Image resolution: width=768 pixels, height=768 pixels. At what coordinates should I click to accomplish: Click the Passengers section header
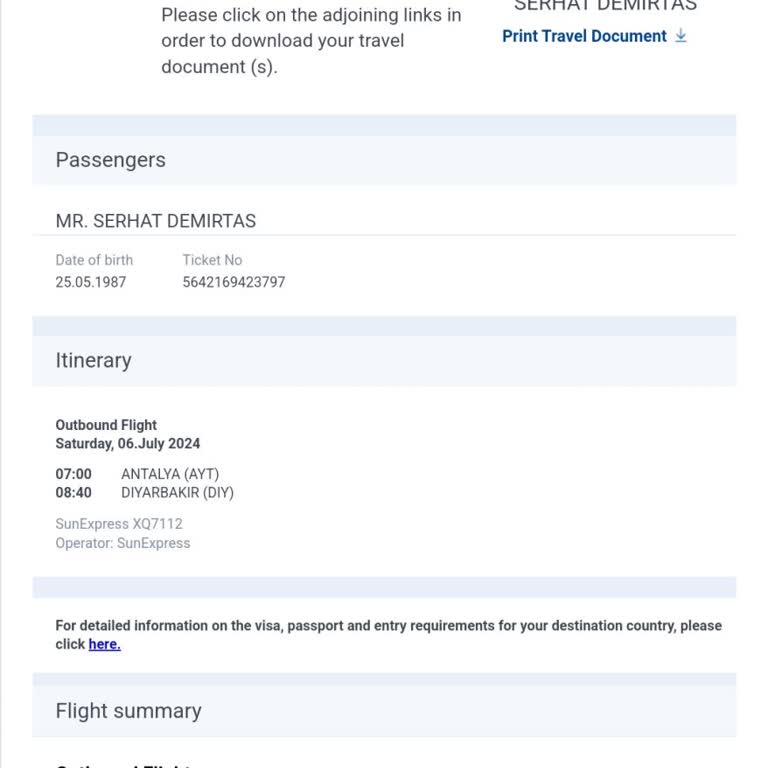tap(111, 160)
